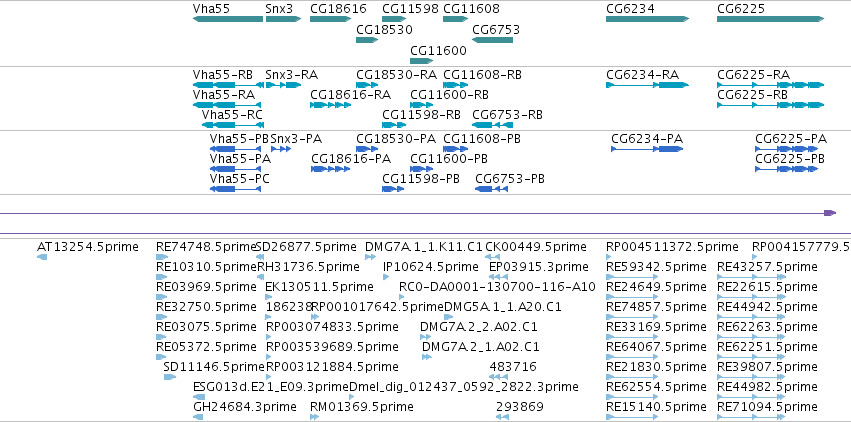
Task: Select EST EK130511.5prime
Action: click(x=319, y=286)
